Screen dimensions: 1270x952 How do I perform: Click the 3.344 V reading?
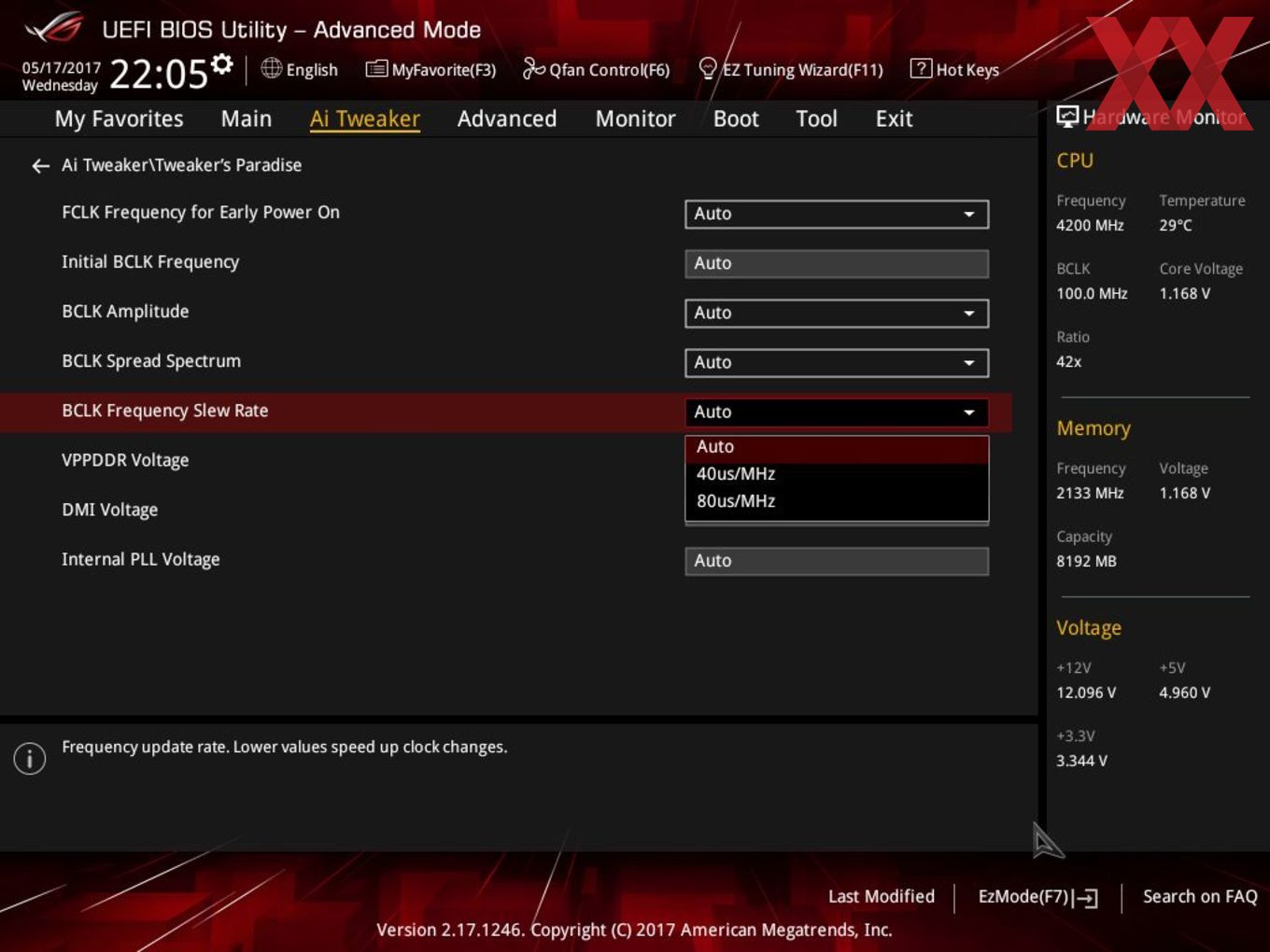click(1081, 761)
